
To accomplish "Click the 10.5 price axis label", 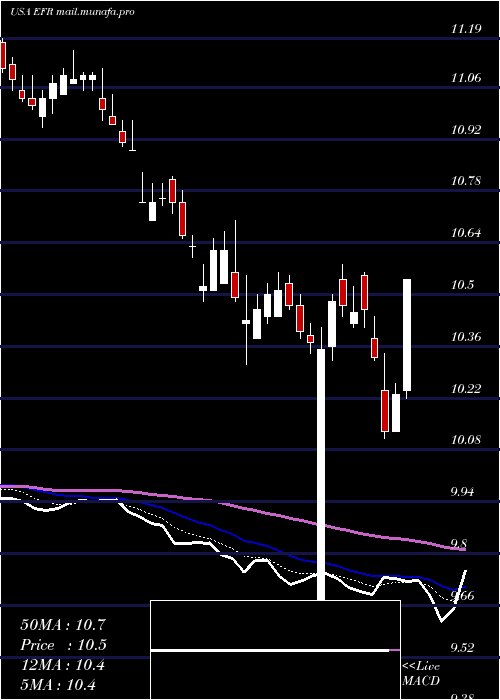I will point(463,285).
